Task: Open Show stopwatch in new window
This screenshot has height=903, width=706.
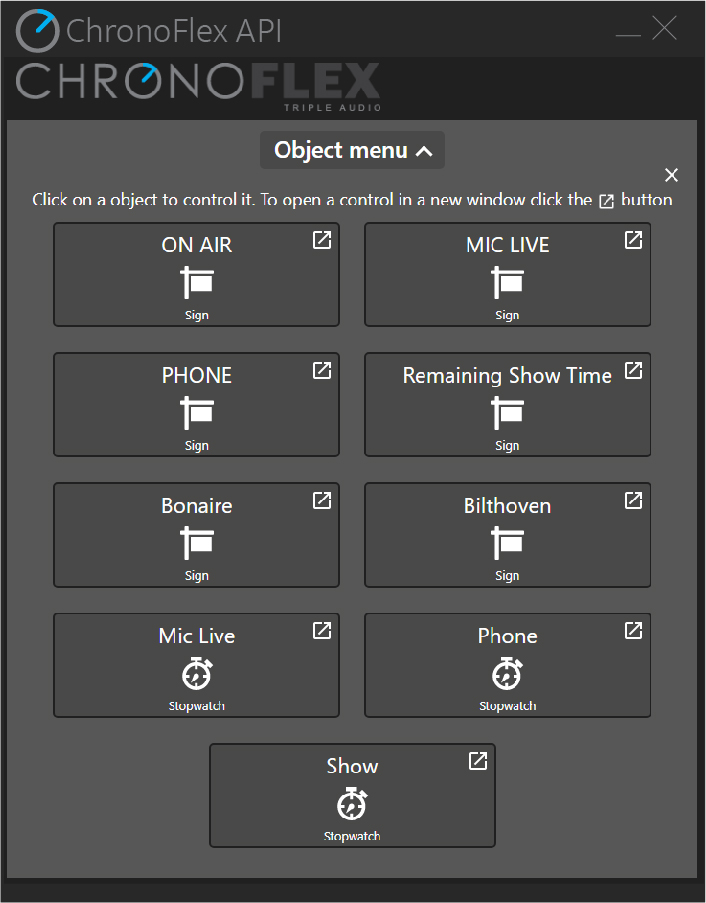Action: click(x=478, y=761)
